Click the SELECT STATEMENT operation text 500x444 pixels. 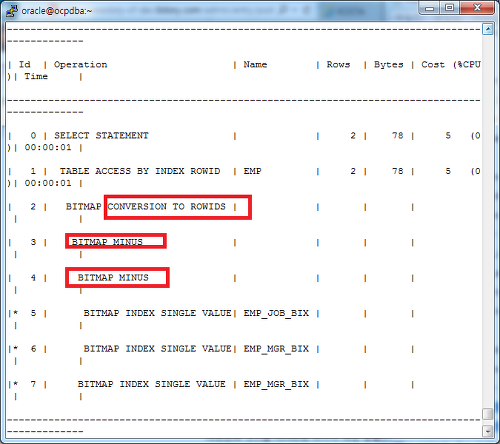click(x=101, y=136)
